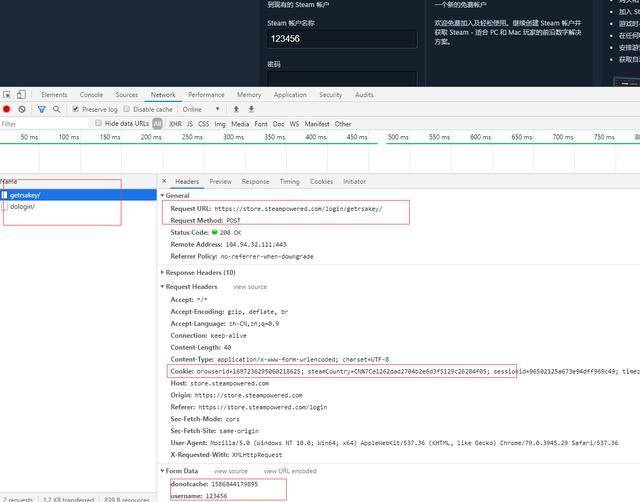Click the donotcache form data value
This screenshot has width=640, height=502.
[x=234, y=484]
